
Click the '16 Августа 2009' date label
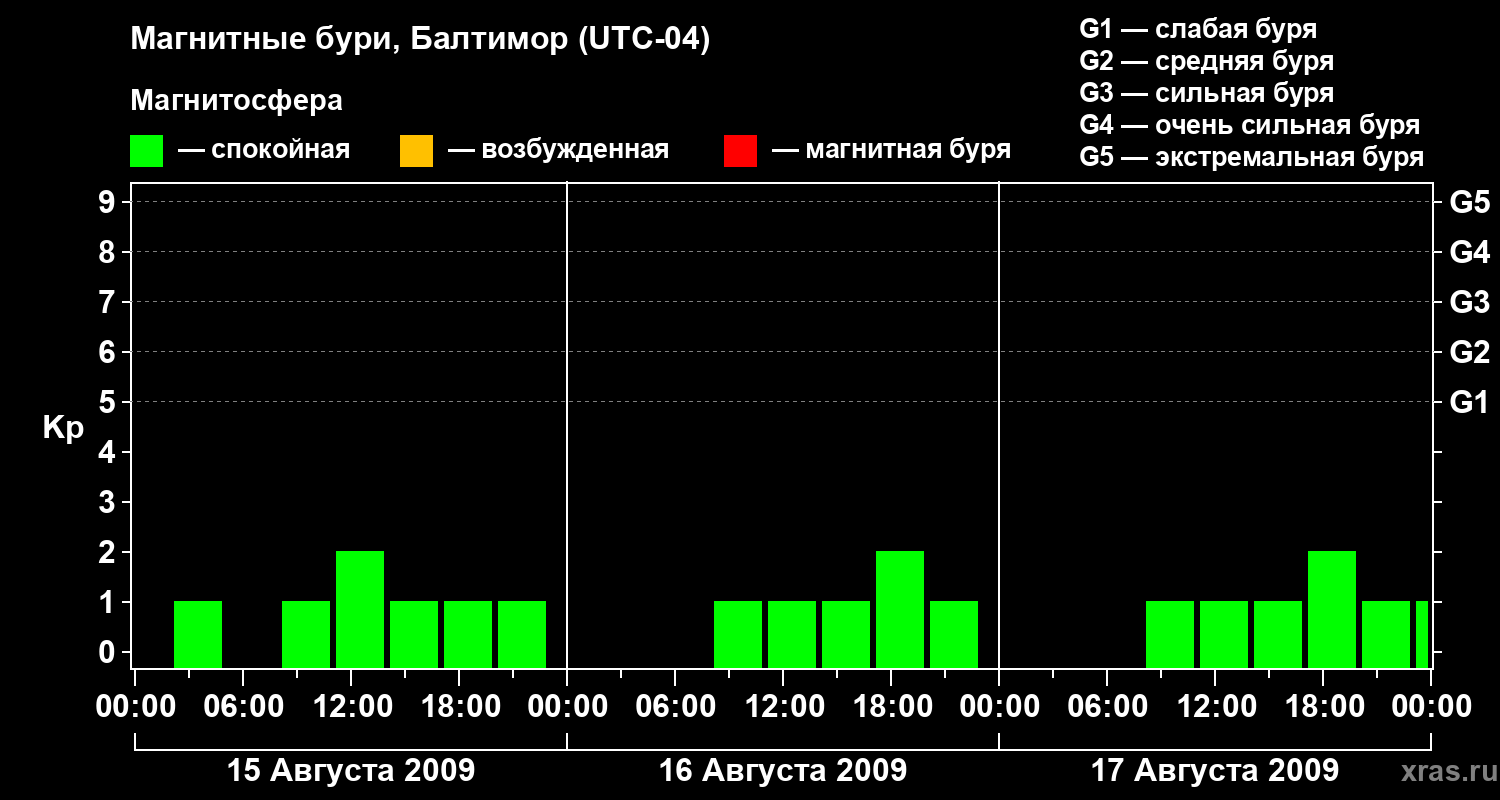pos(783,770)
